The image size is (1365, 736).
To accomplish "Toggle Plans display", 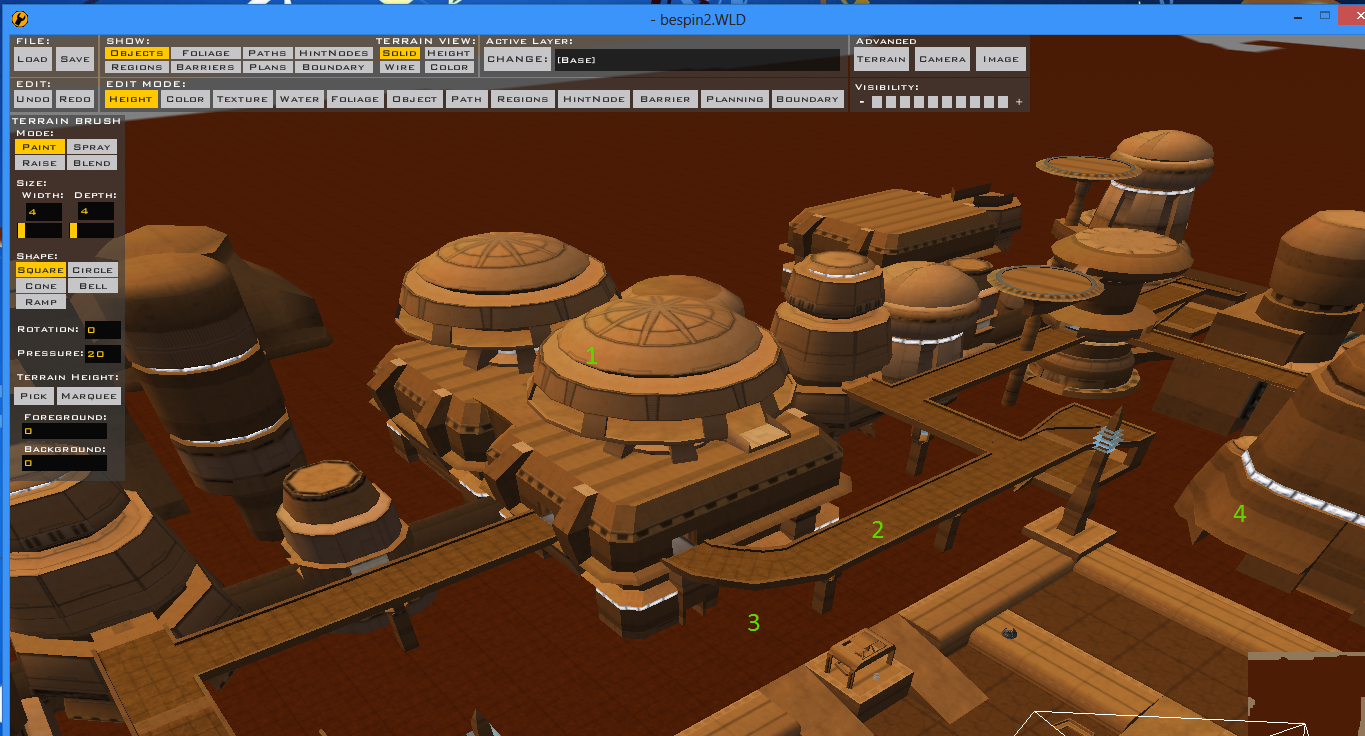I will pyautogui.click(x=267, y=67).
